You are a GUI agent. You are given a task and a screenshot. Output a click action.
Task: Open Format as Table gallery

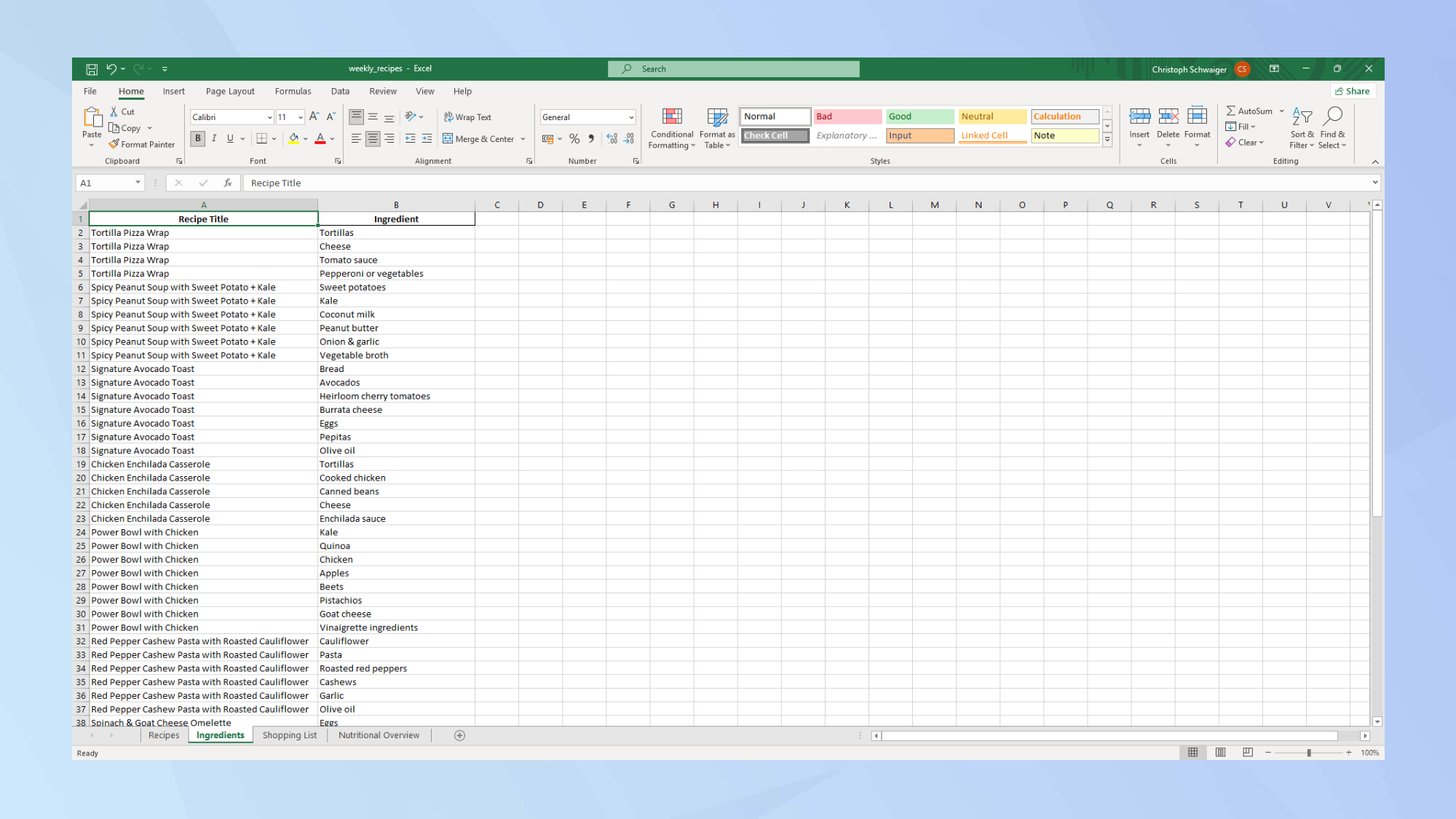coord(717,117)
